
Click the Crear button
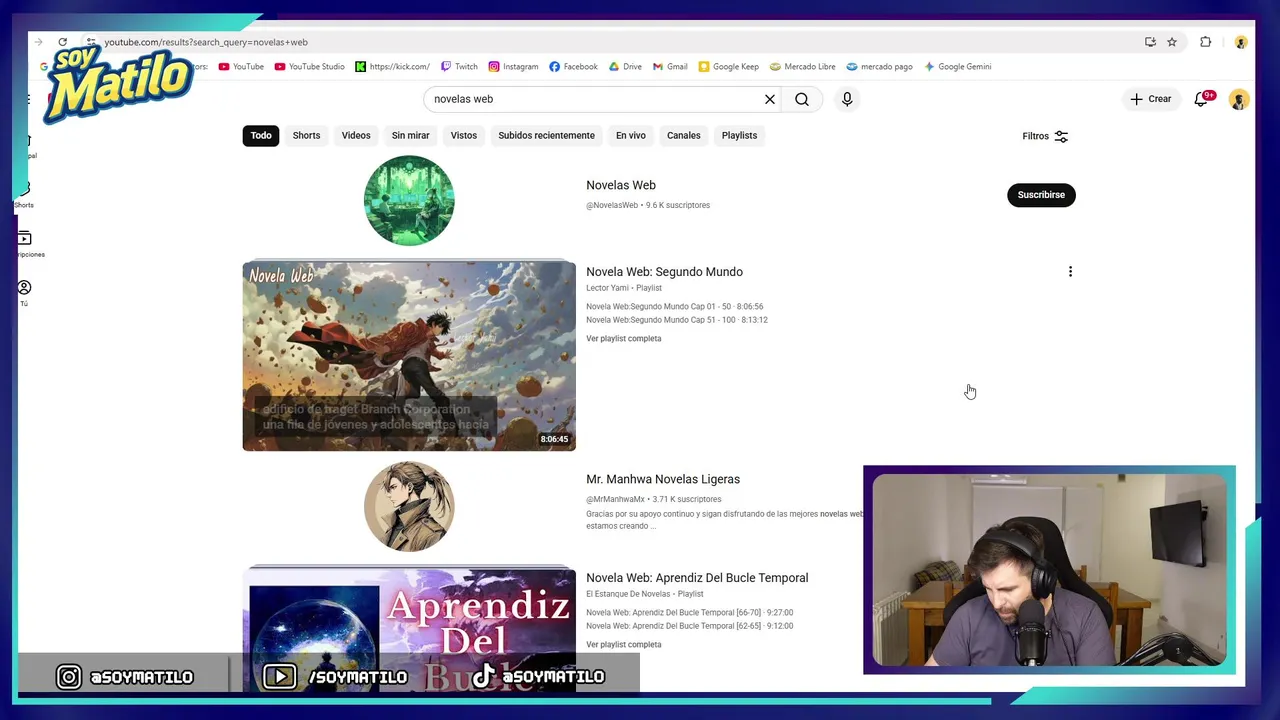click(1151, 99)
